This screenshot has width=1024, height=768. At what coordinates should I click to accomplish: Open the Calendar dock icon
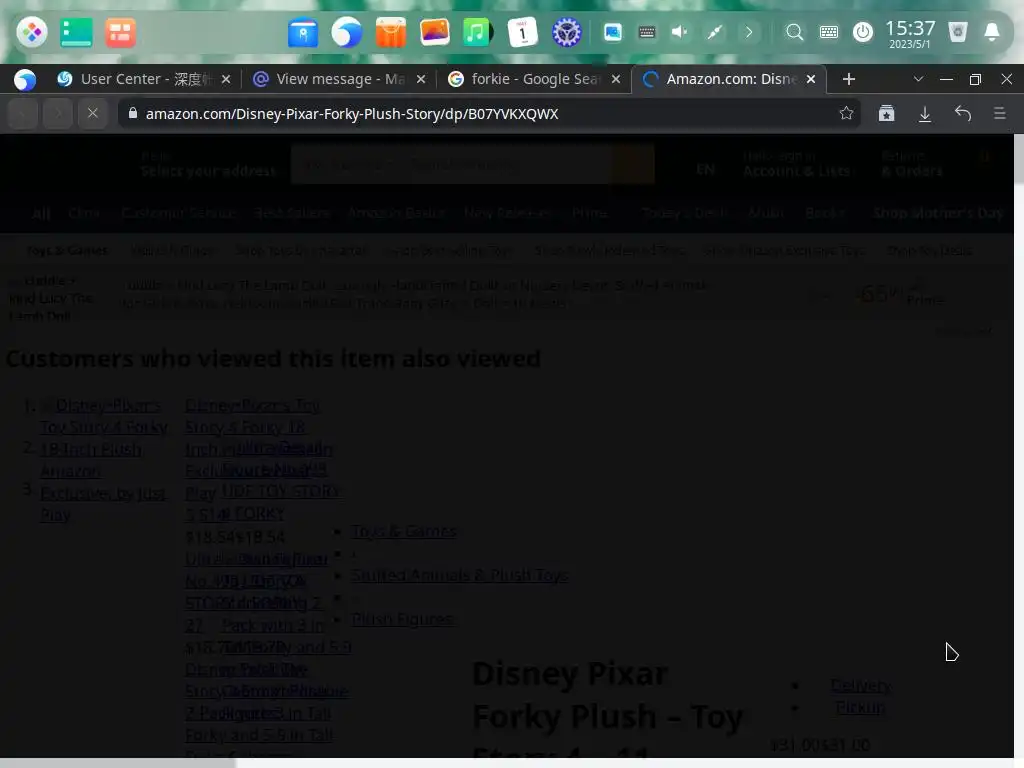pyautogui.click(x=522, y=32)
